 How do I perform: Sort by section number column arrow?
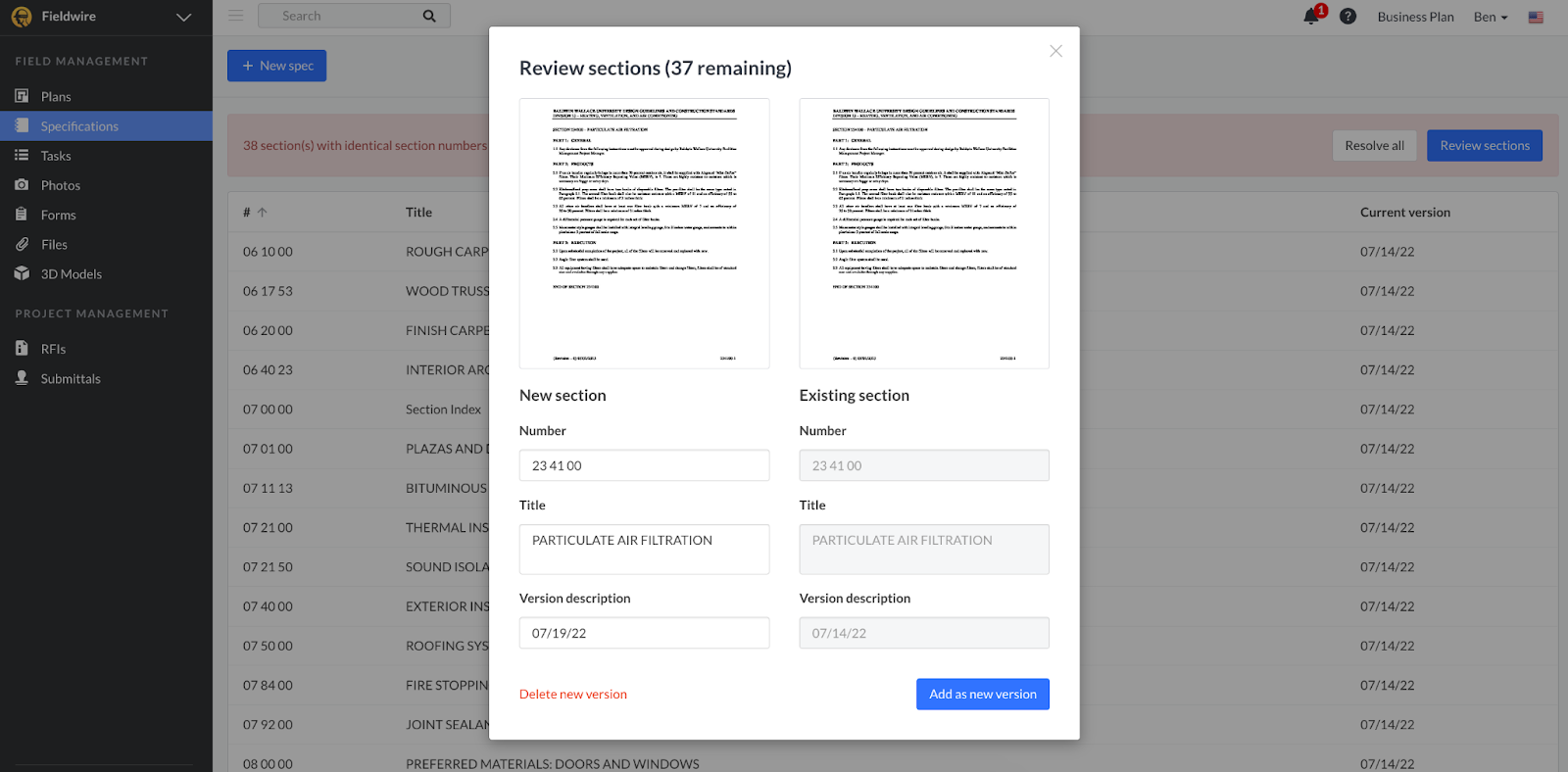click(x=263, y=213)
